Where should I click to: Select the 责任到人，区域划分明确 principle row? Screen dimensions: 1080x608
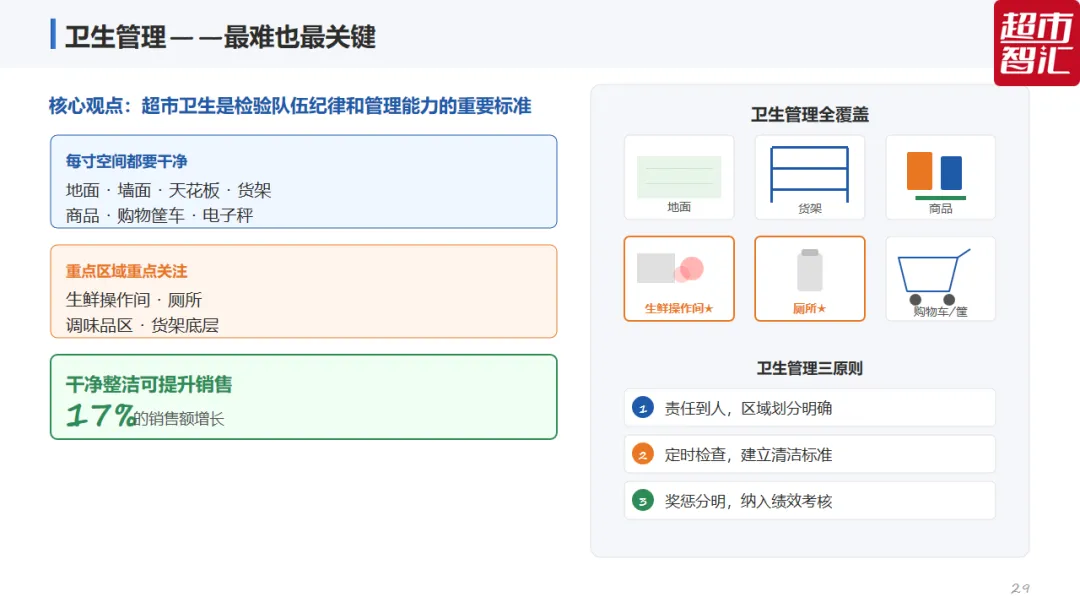pyautogui.click(x=810, y=408)
